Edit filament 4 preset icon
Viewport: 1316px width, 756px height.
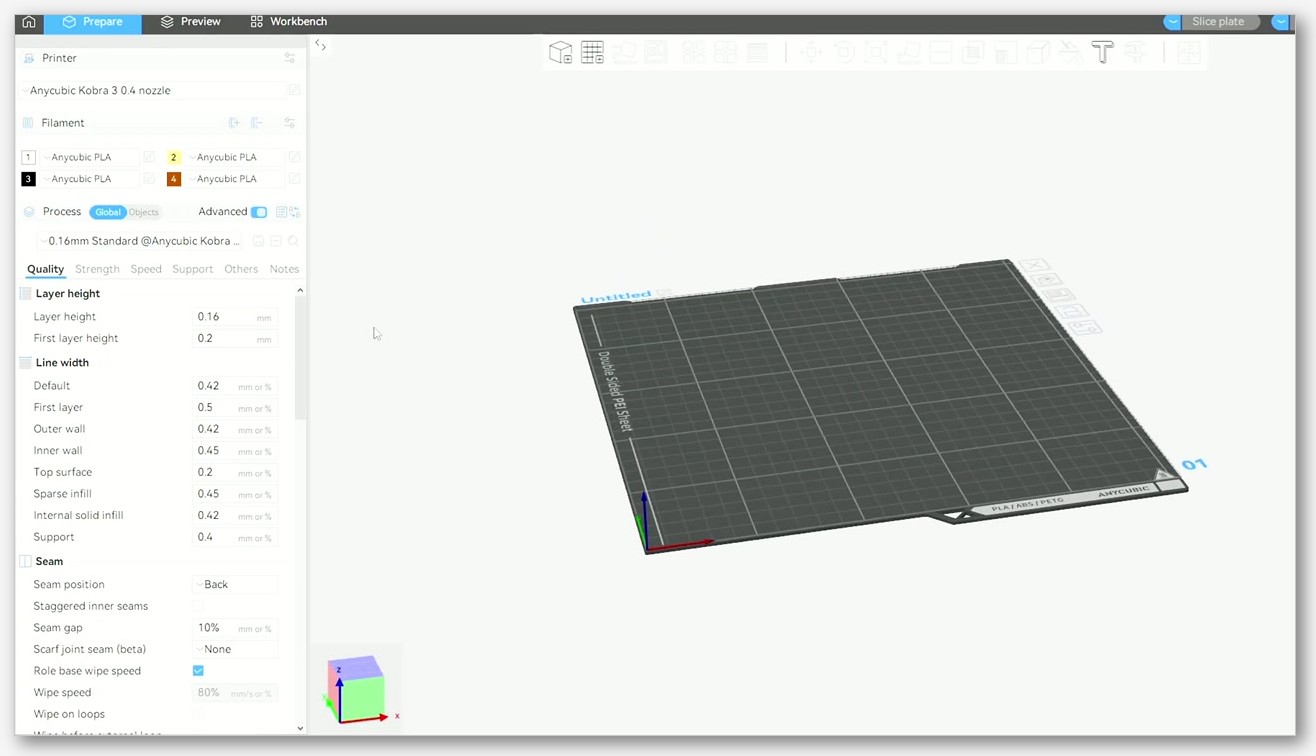pos(294,179)
